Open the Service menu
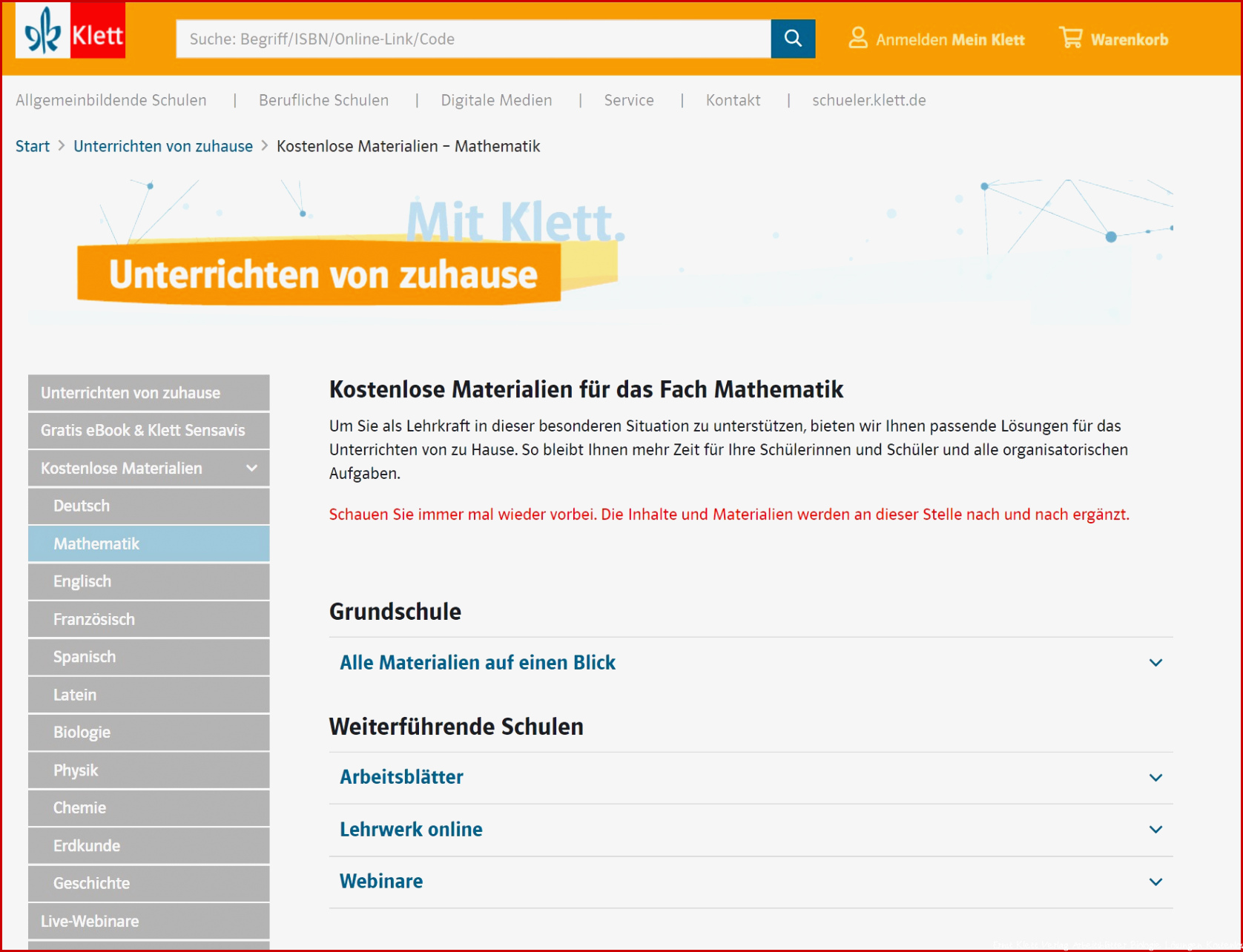Screen dimensions: 1243x952 (x=629, y=100)
